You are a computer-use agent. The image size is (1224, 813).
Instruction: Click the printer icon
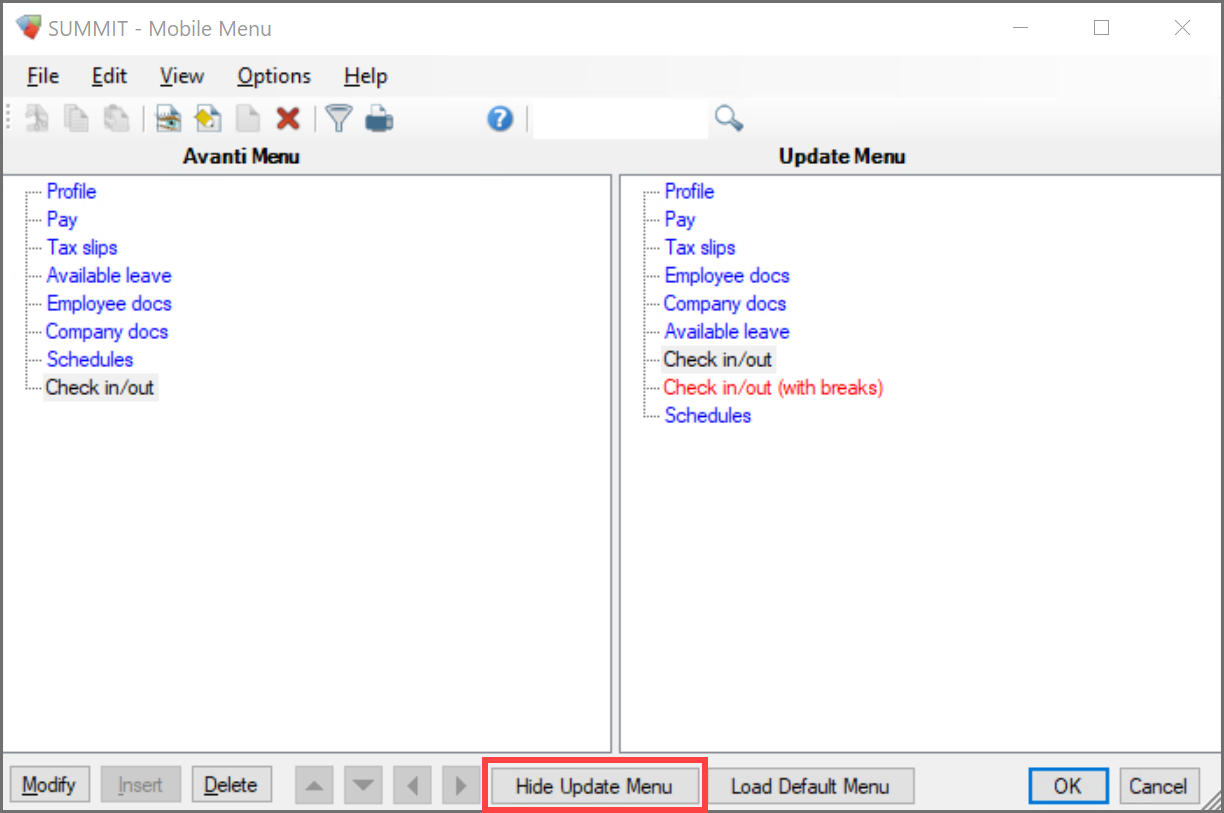pyautogui.click(x=379, y=120)
